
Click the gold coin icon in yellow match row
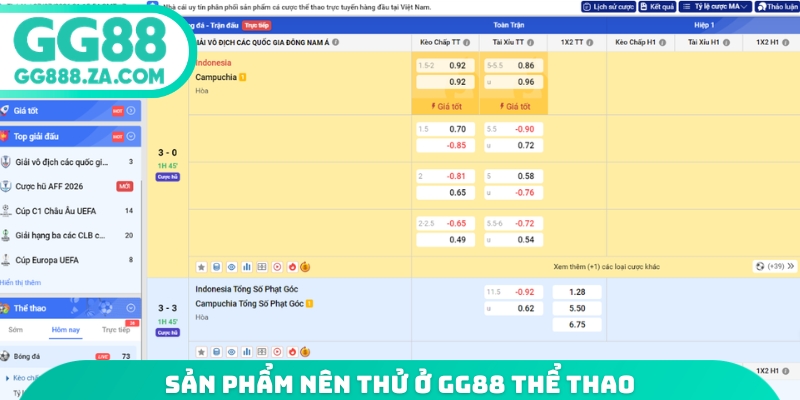coord(305,267)
